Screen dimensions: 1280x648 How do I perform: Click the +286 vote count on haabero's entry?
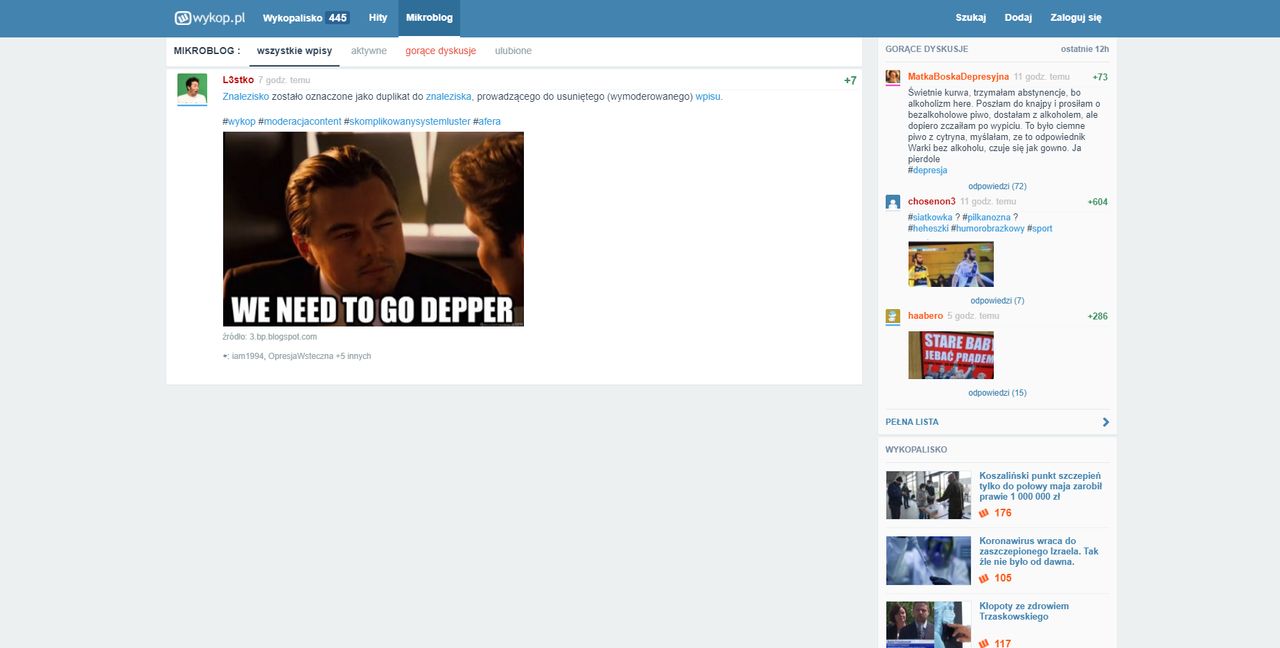pyautogui.click(x=1097, y=316)
